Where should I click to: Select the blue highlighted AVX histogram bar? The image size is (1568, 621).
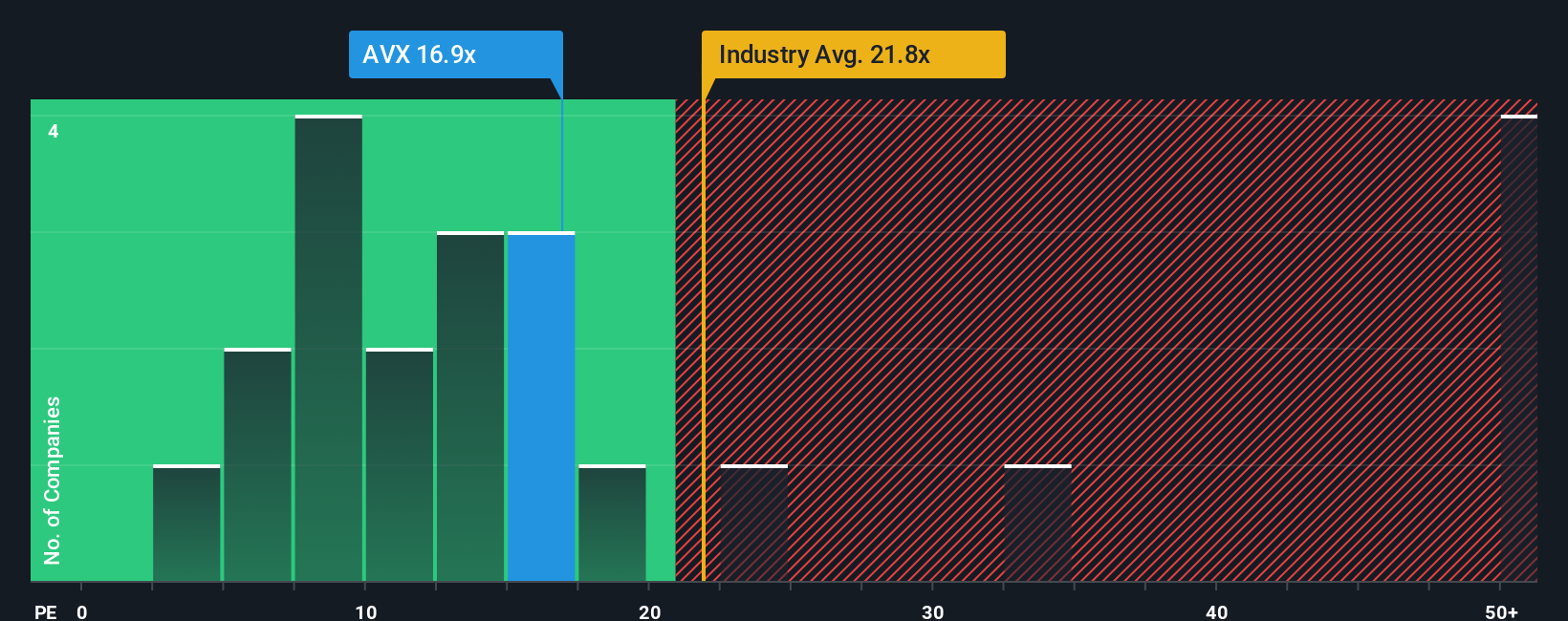coord(541,406)
